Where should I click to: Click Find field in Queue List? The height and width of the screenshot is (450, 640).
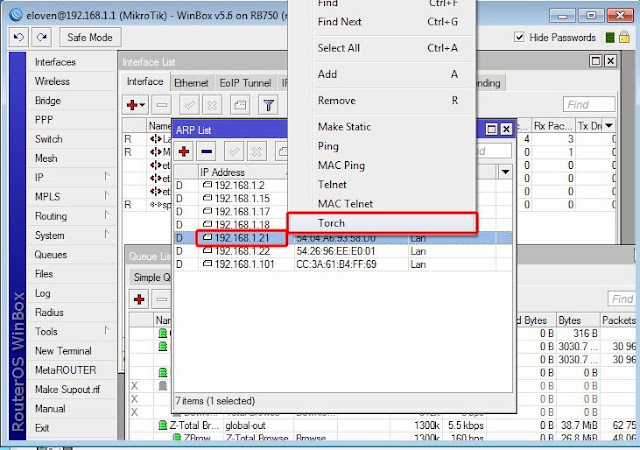point(622,299)
